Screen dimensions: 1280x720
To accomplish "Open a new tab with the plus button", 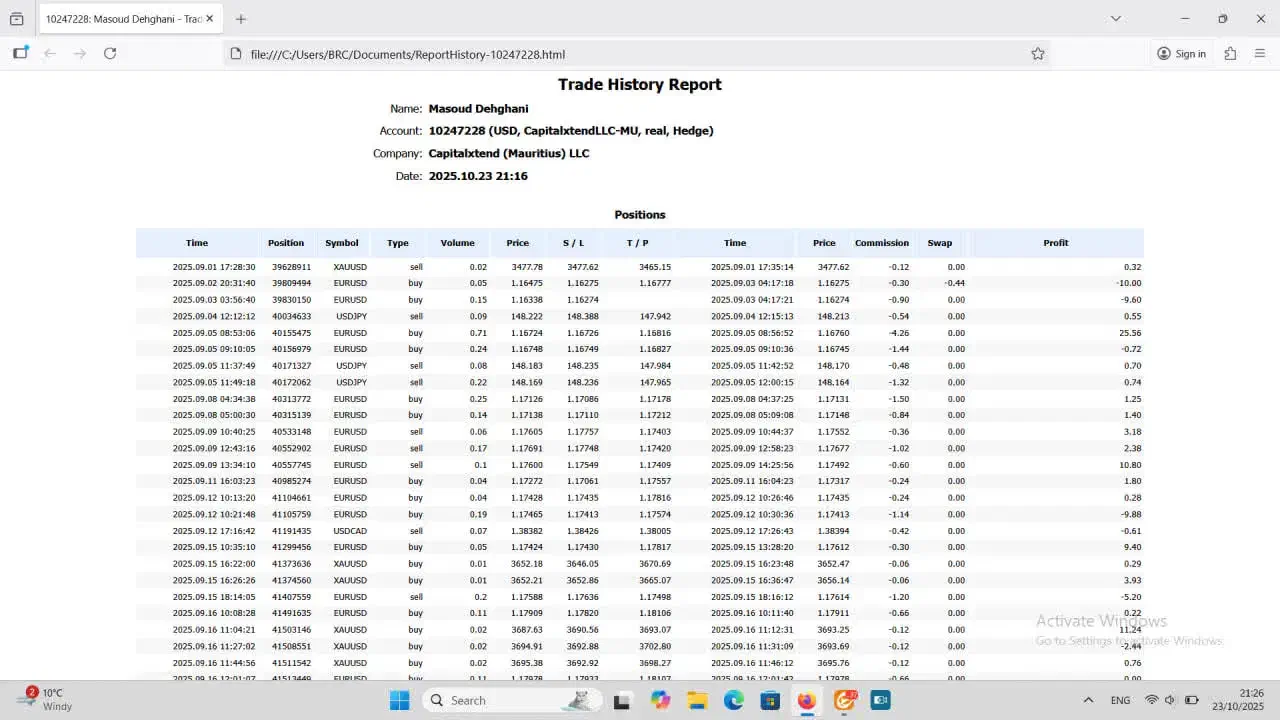I will point(241,19).
